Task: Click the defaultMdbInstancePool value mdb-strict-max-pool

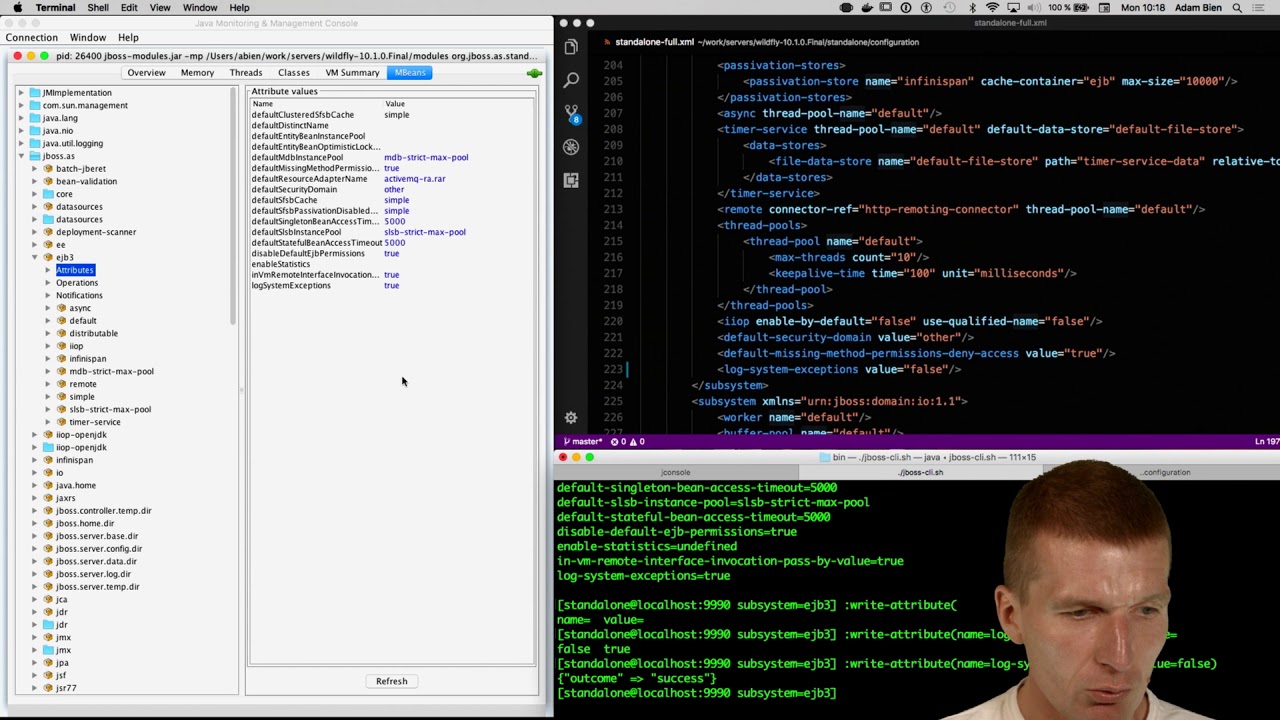Action: click(x=426, y=158)
